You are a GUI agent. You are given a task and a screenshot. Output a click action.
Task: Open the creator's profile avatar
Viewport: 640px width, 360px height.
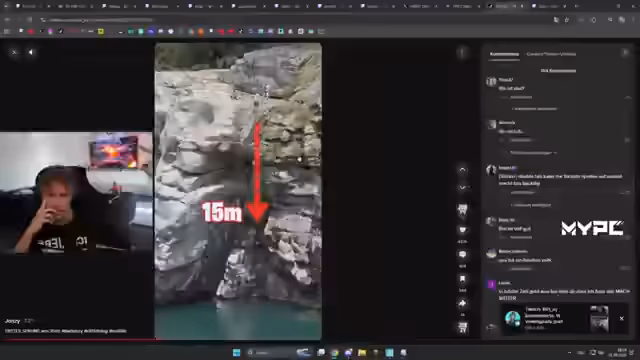click(462, 209)
